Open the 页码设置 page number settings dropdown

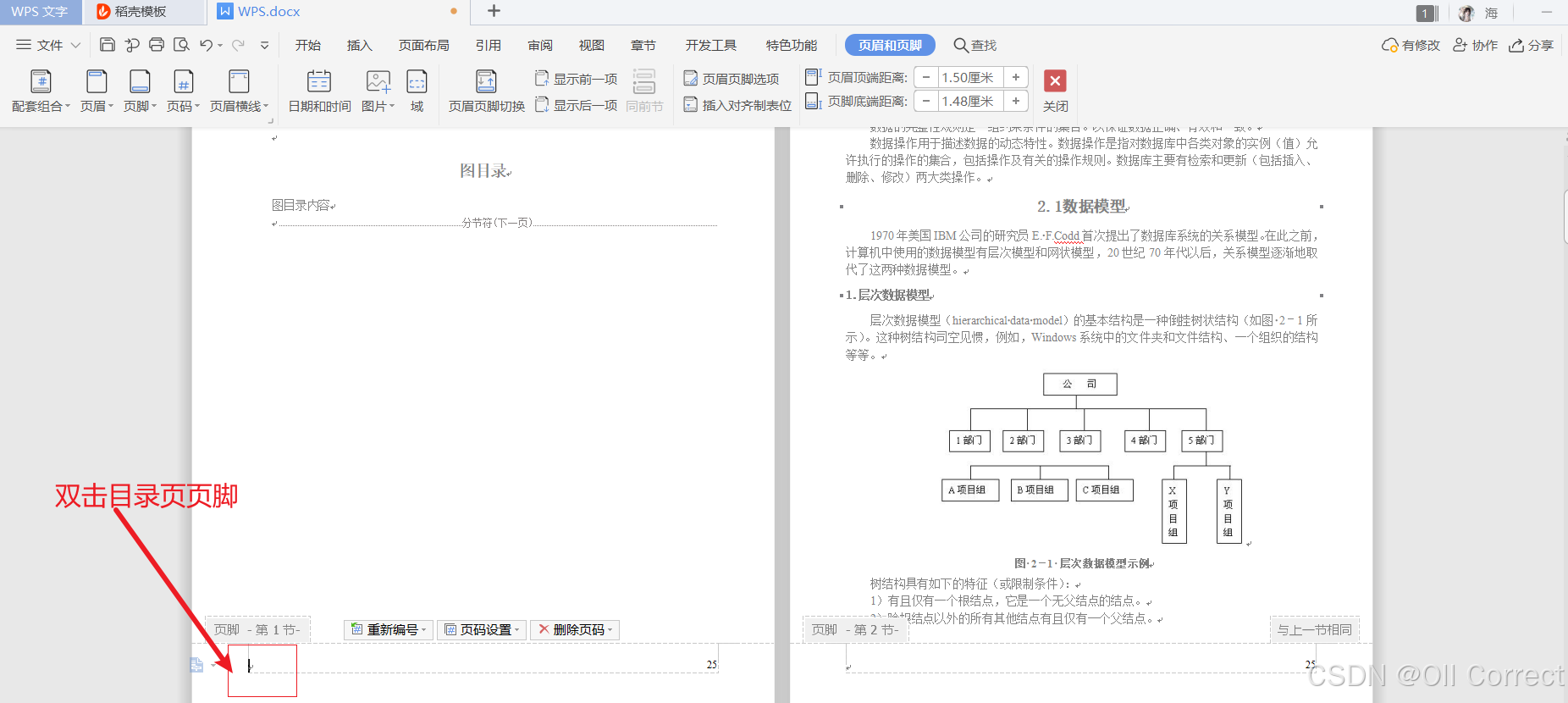[x=483, y=629]
